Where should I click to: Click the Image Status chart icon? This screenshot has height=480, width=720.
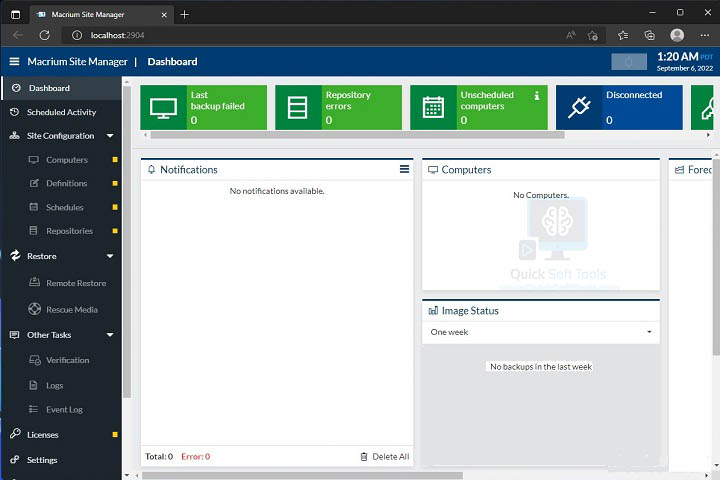point(433,311)
